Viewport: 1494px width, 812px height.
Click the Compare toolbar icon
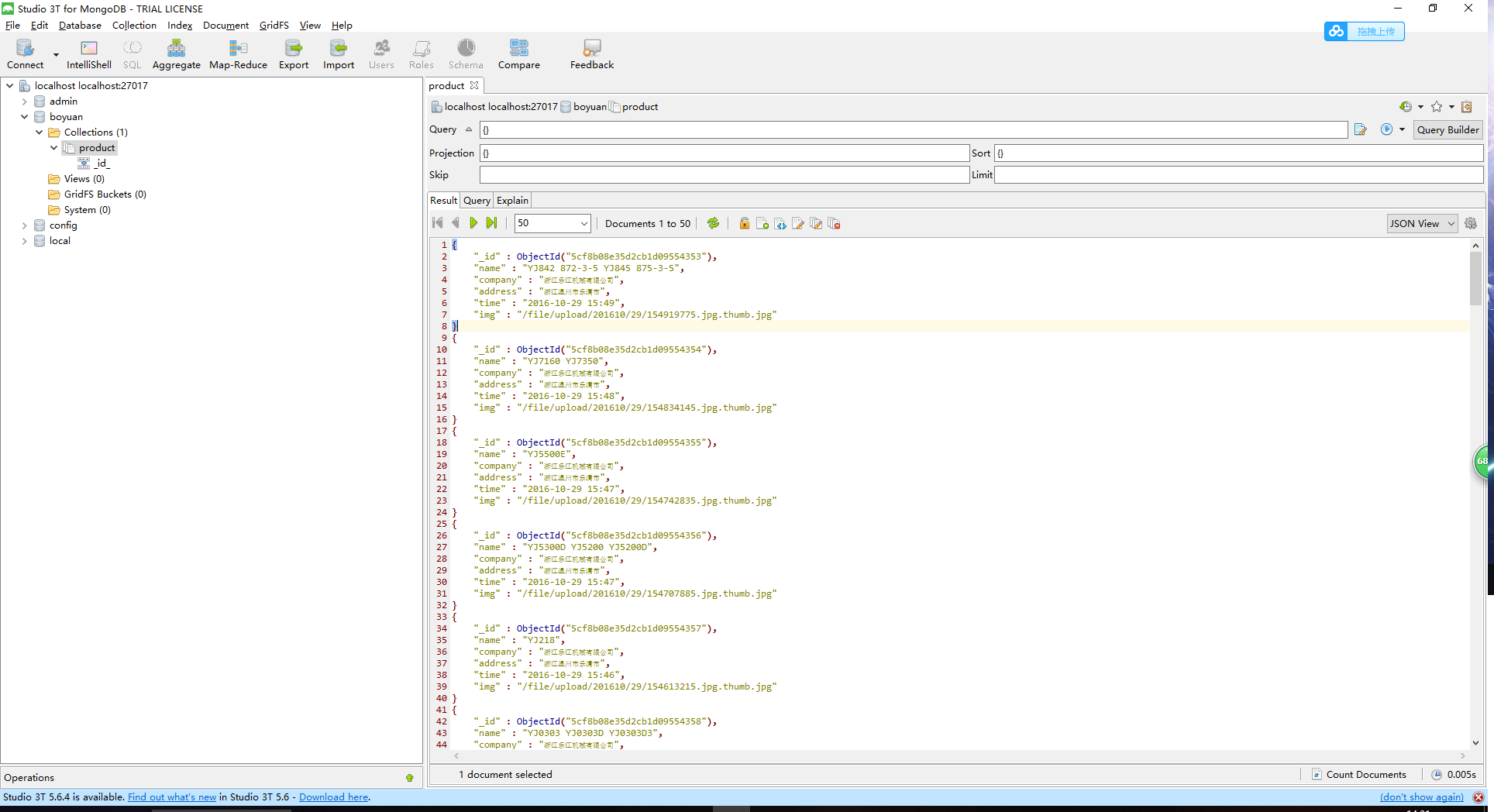519,55
